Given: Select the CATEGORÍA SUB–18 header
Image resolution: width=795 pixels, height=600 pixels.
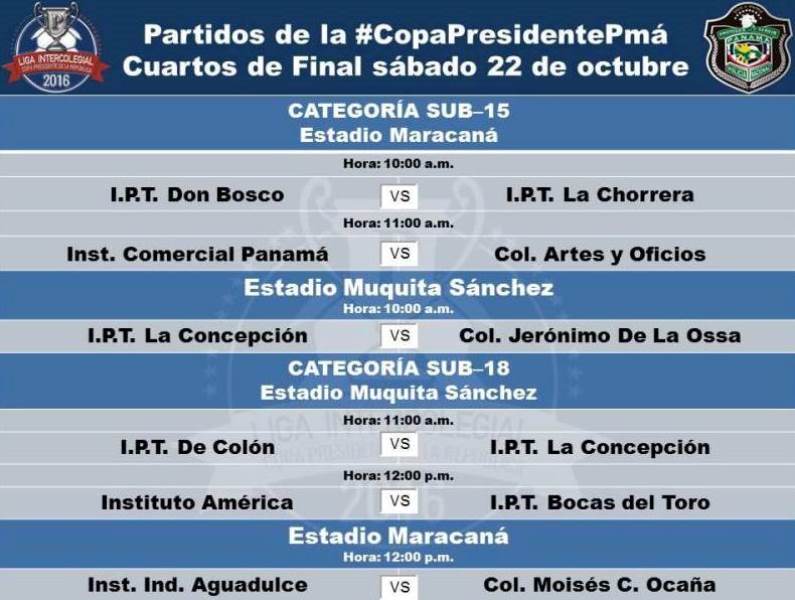Looking at the screenshot, I should pyautogui.click(x=399, y=369).
